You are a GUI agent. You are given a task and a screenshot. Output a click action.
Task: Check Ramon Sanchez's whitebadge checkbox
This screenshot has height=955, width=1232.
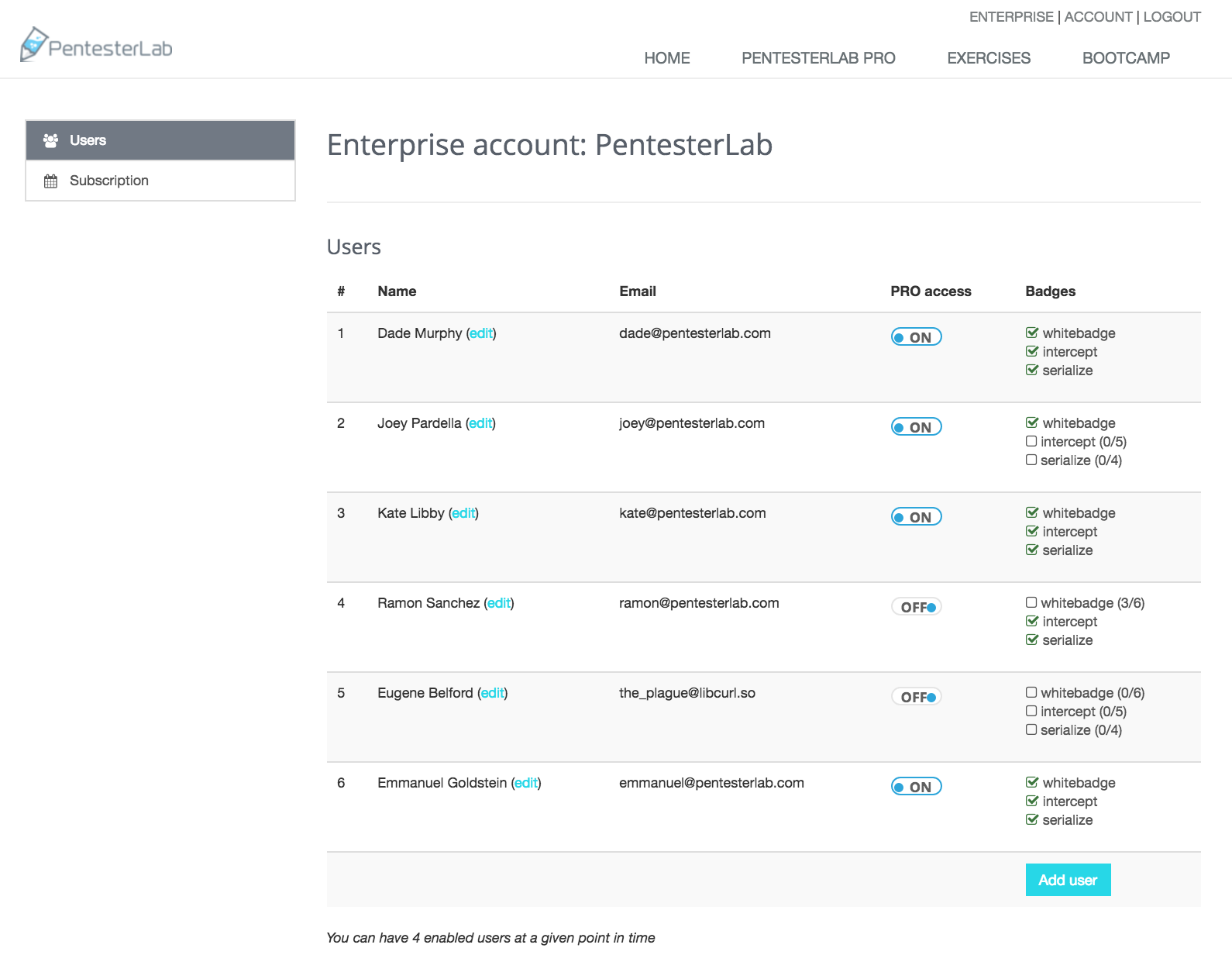pos(1031,602)
